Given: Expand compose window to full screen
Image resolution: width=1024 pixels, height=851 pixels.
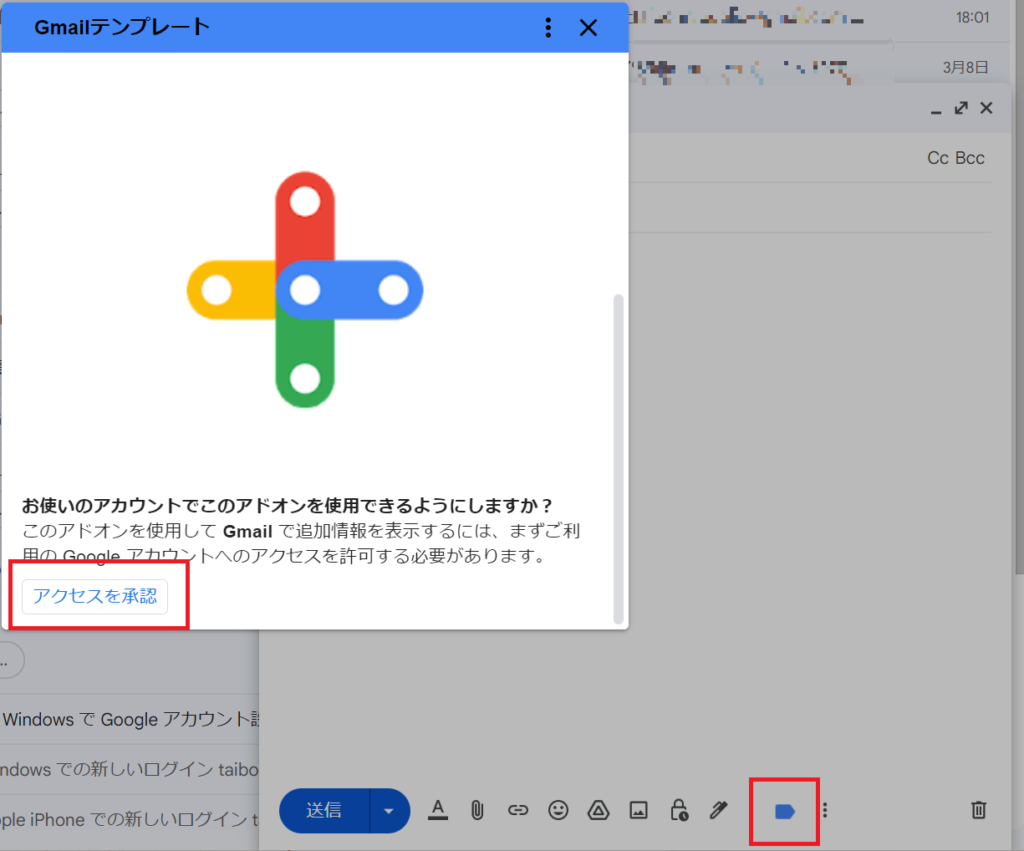Looking at the screenshot, I should pyautogui.click(x=961, y=108).
